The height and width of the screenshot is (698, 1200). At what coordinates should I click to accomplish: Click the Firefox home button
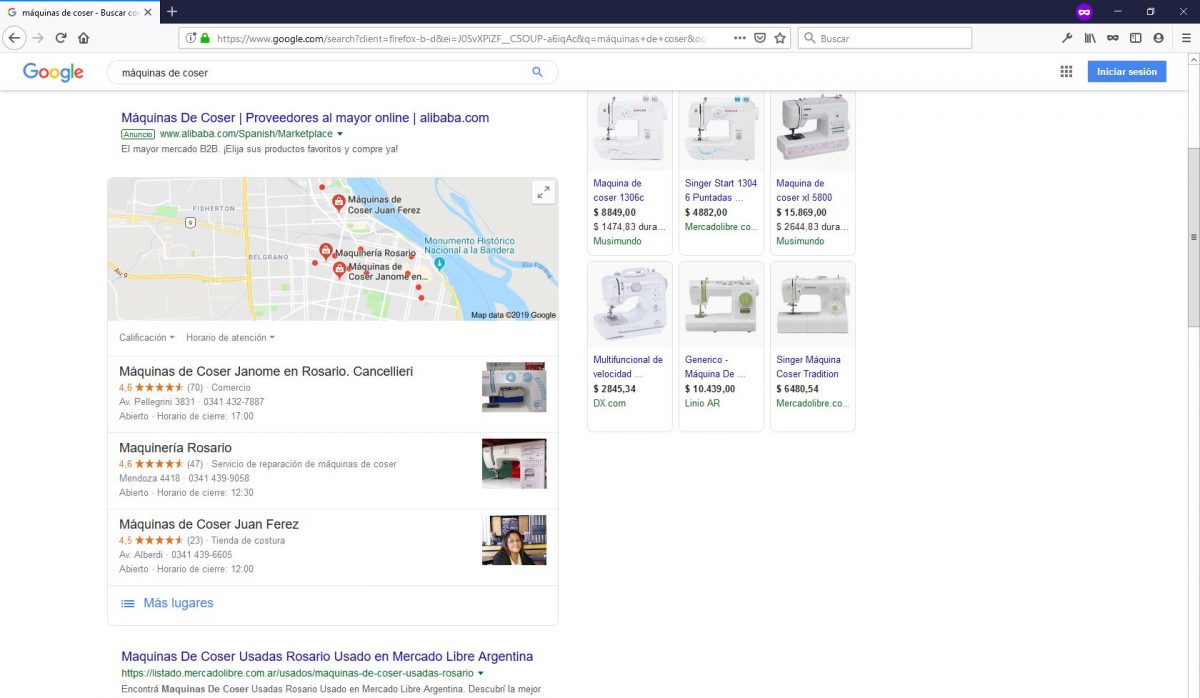tap(83, 38)
